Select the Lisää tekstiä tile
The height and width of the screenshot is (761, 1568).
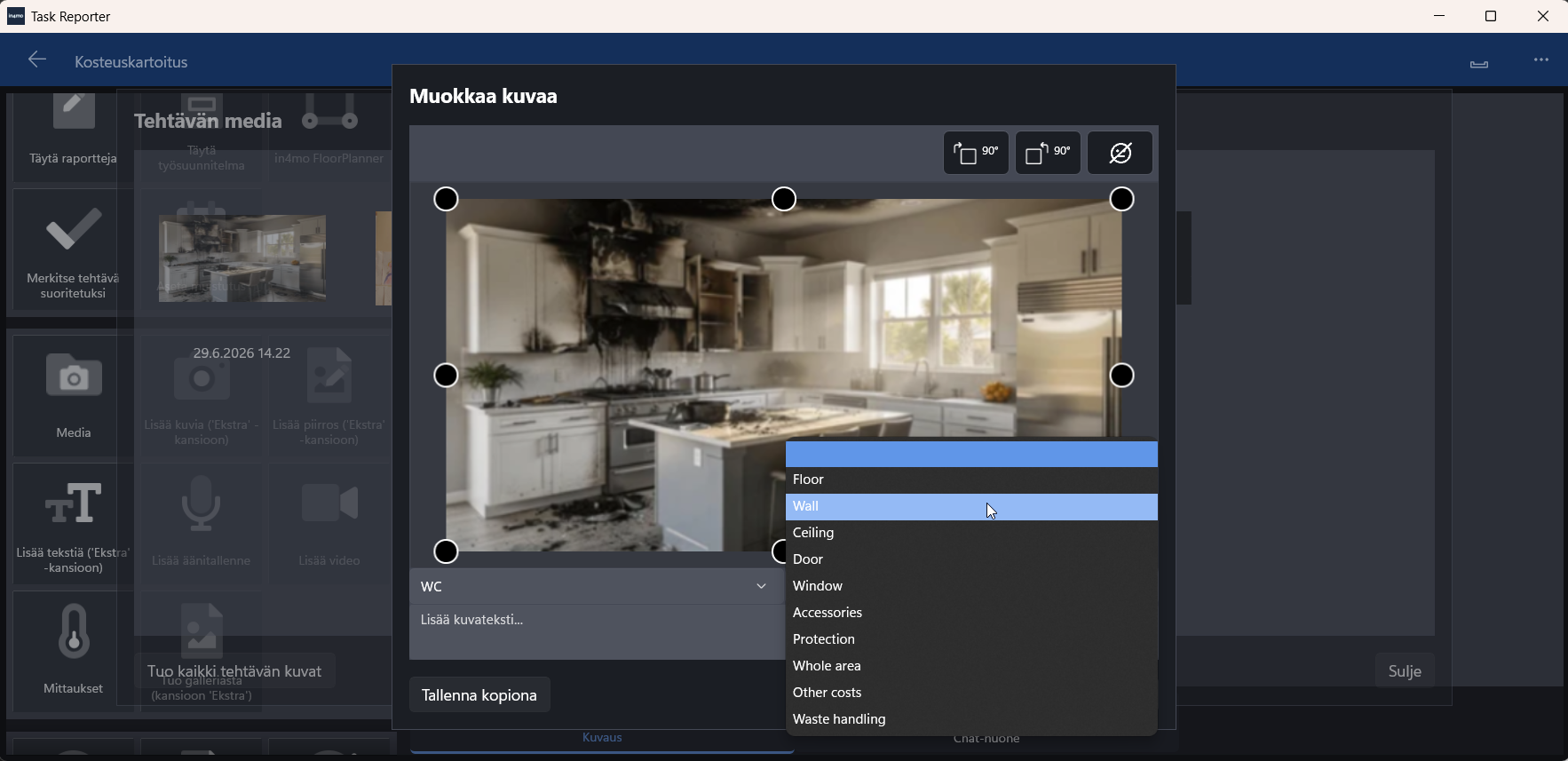click(73, 524)
